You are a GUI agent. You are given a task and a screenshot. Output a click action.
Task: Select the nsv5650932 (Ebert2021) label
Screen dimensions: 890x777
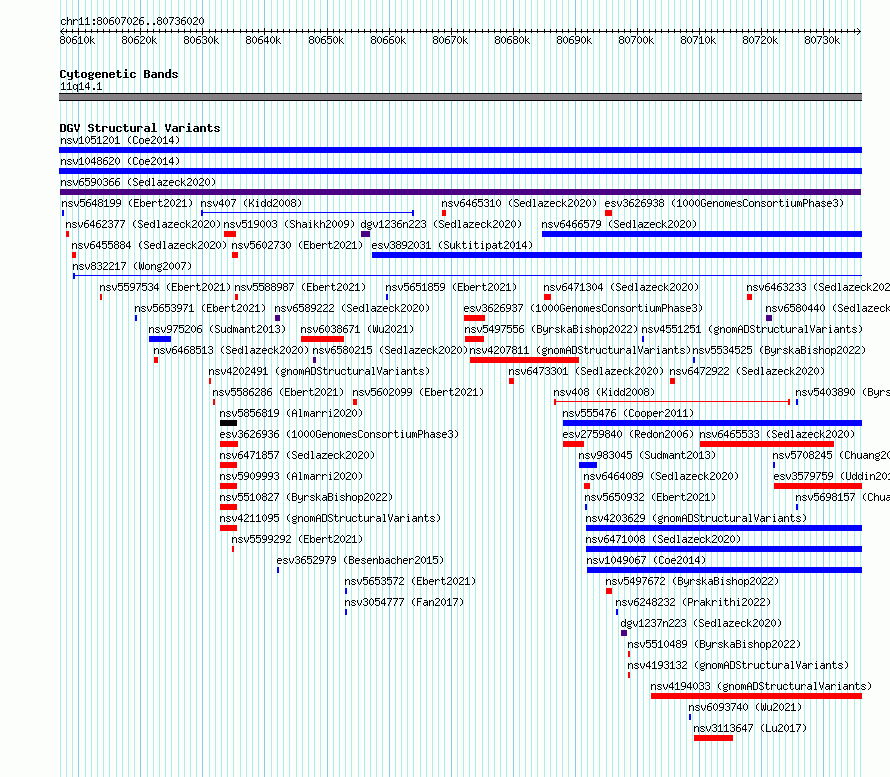tap(650, 497)
